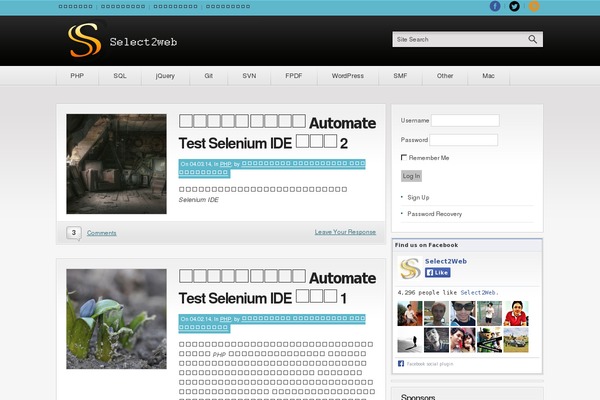Open the Facebook icon in top bar

coord(495,6)
